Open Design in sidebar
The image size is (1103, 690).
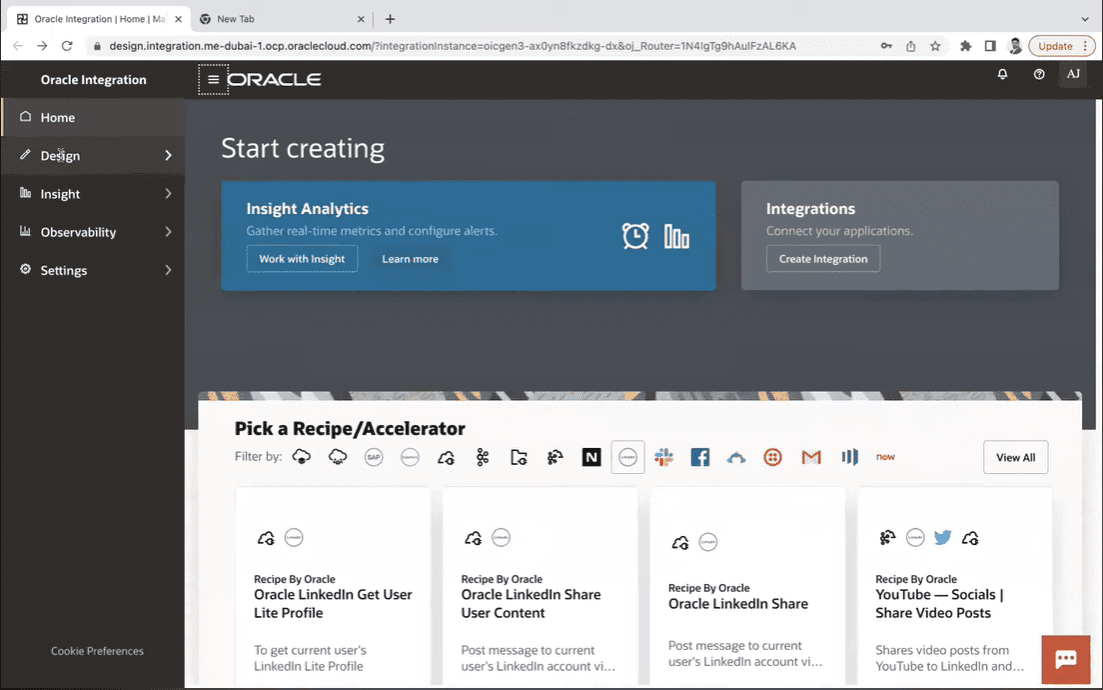[x=92, y=155]
